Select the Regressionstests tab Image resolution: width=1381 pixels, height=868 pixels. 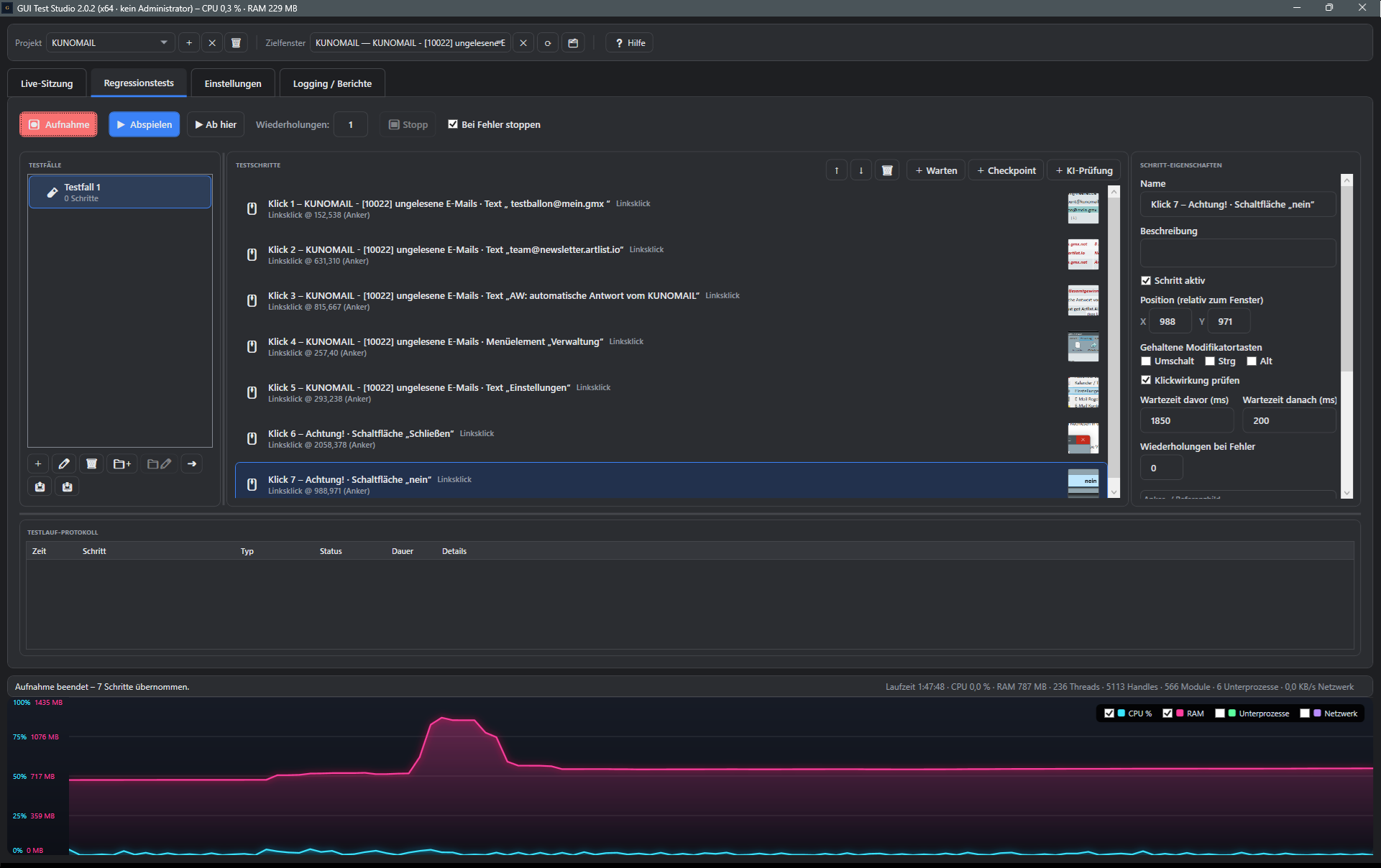coord(139,83)
